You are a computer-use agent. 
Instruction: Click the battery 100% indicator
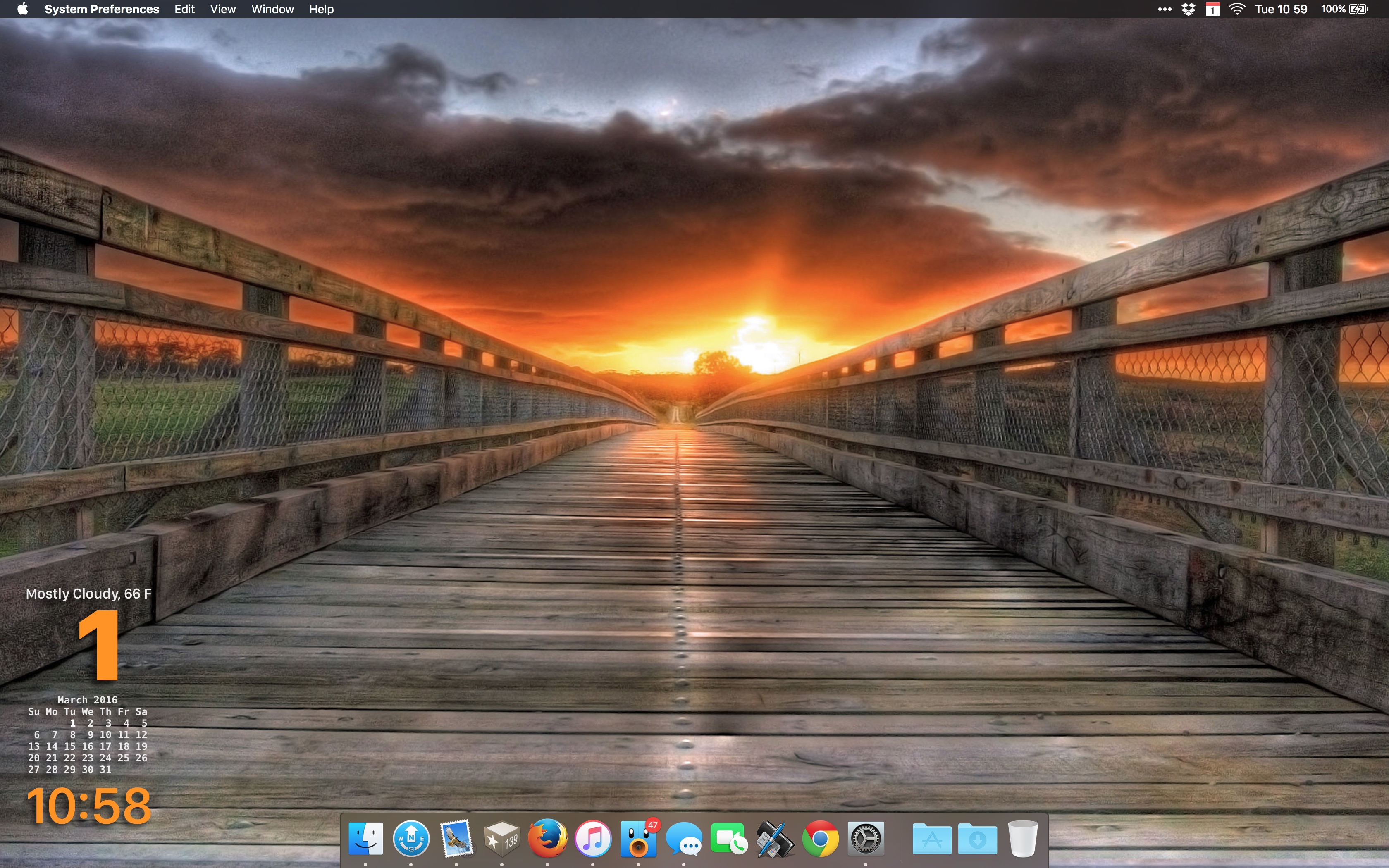1344,9
